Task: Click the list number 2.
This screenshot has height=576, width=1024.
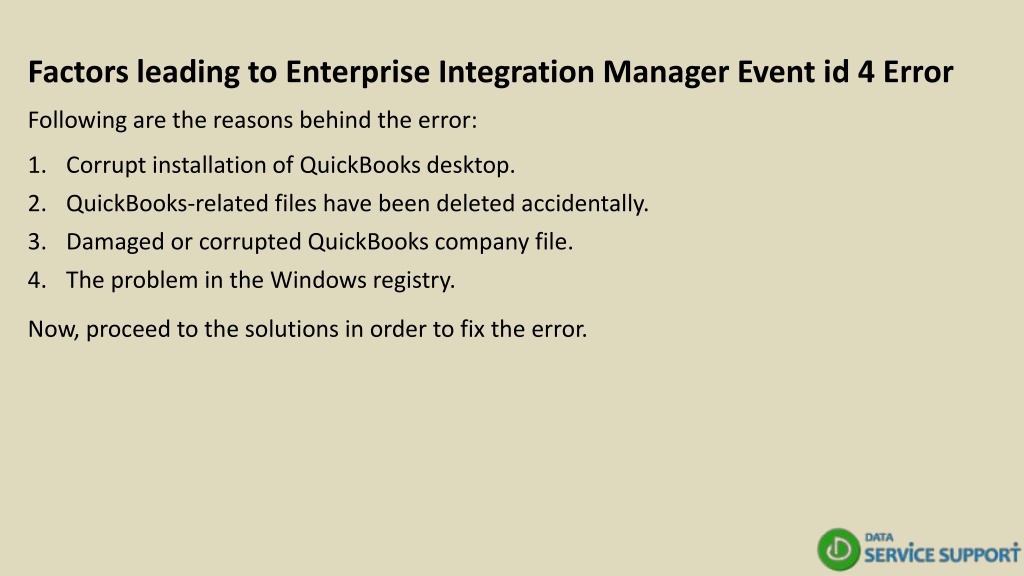Action: coord(37,203)
